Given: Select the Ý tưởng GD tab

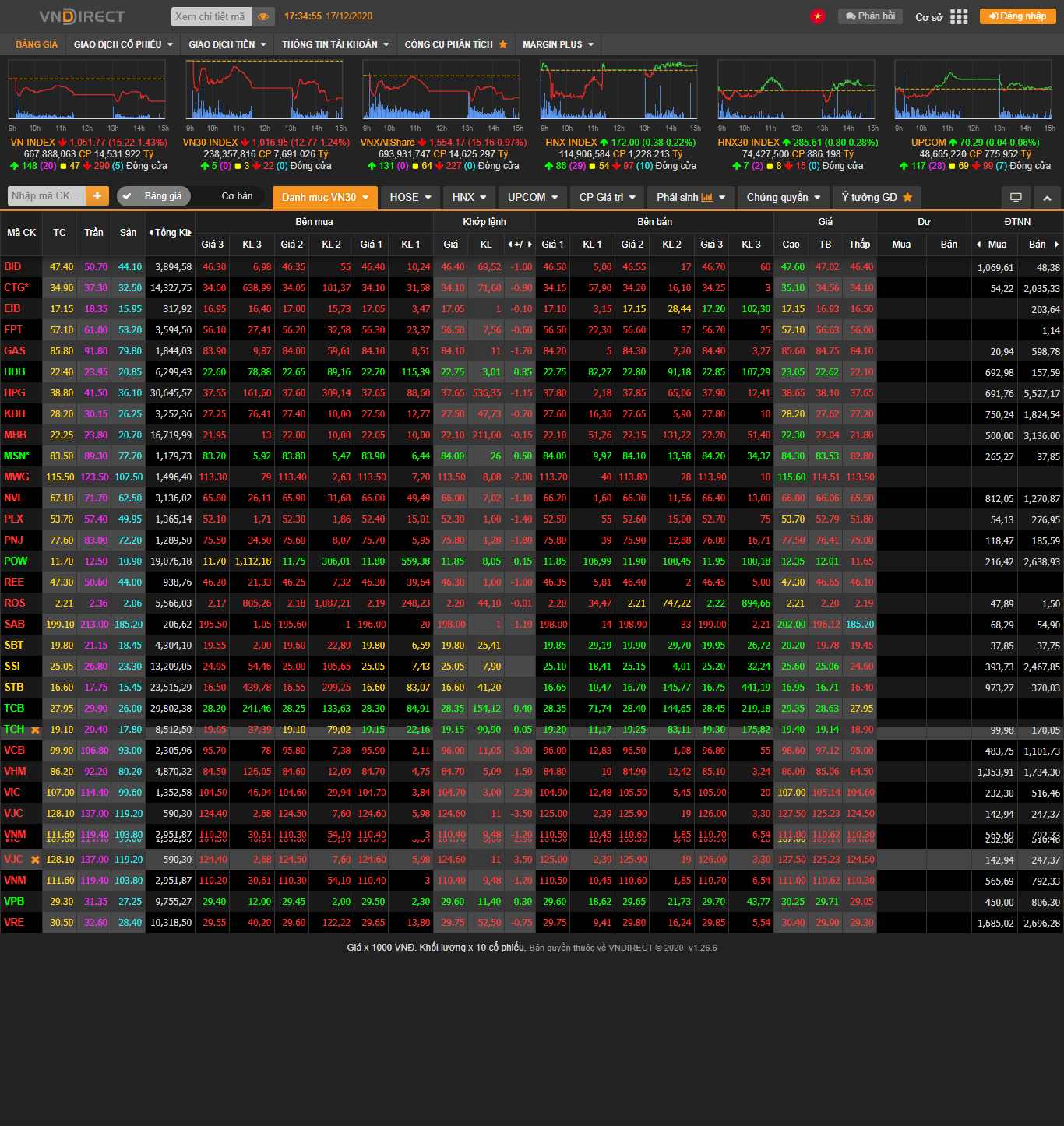Looking at the screenshot, I should tap(876, 198).
